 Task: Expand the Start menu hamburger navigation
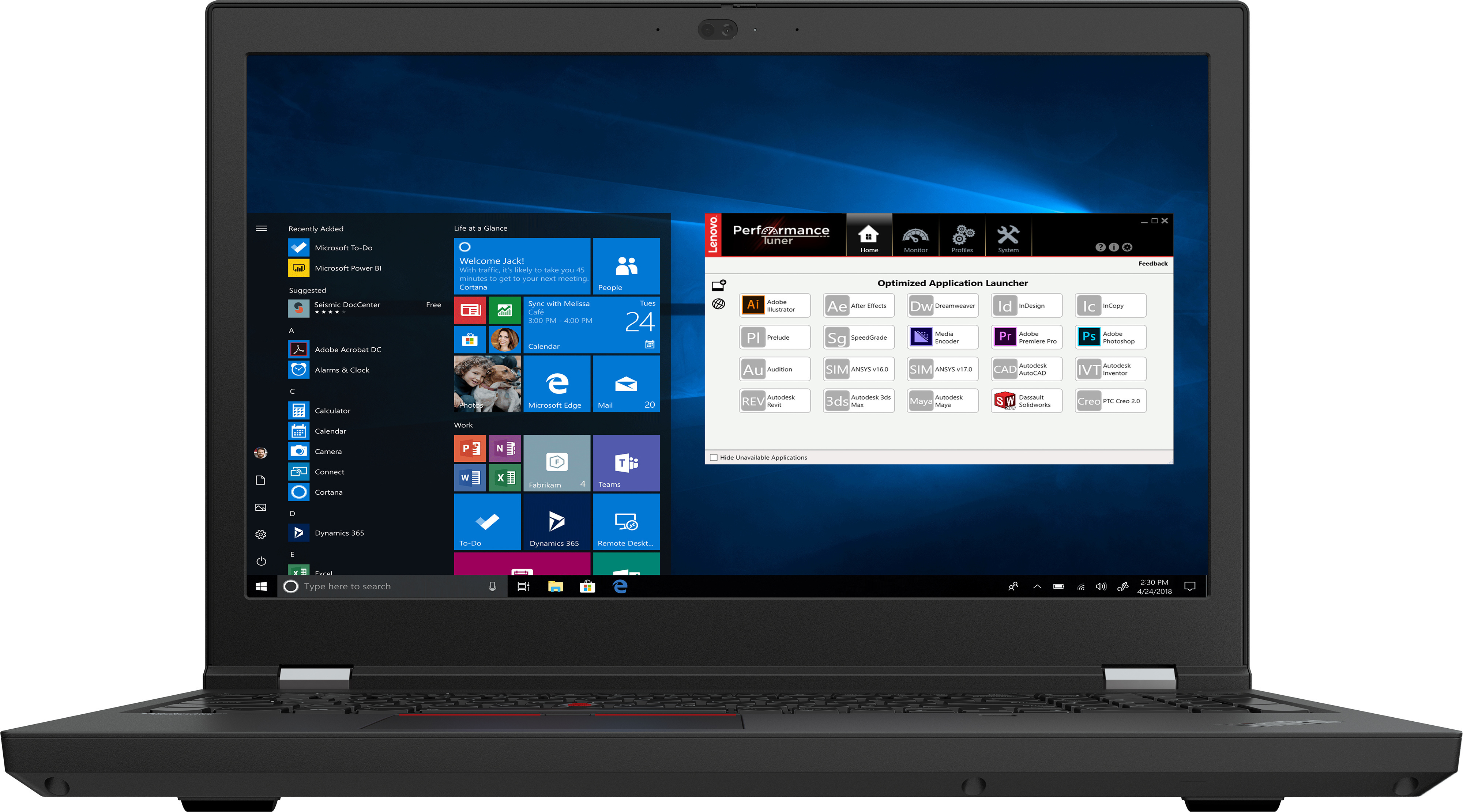click(x=261, y=228)
